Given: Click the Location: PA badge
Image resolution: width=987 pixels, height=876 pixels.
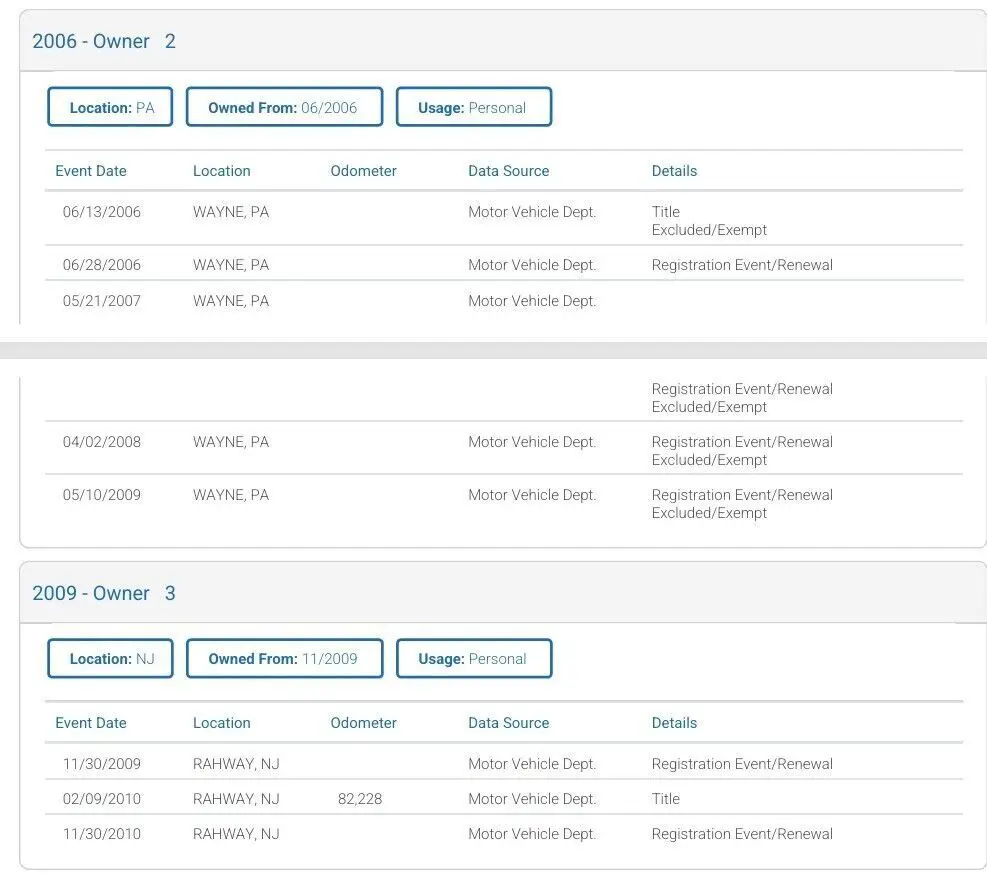Looking at the screenshot, I should (x=111, y=108).
